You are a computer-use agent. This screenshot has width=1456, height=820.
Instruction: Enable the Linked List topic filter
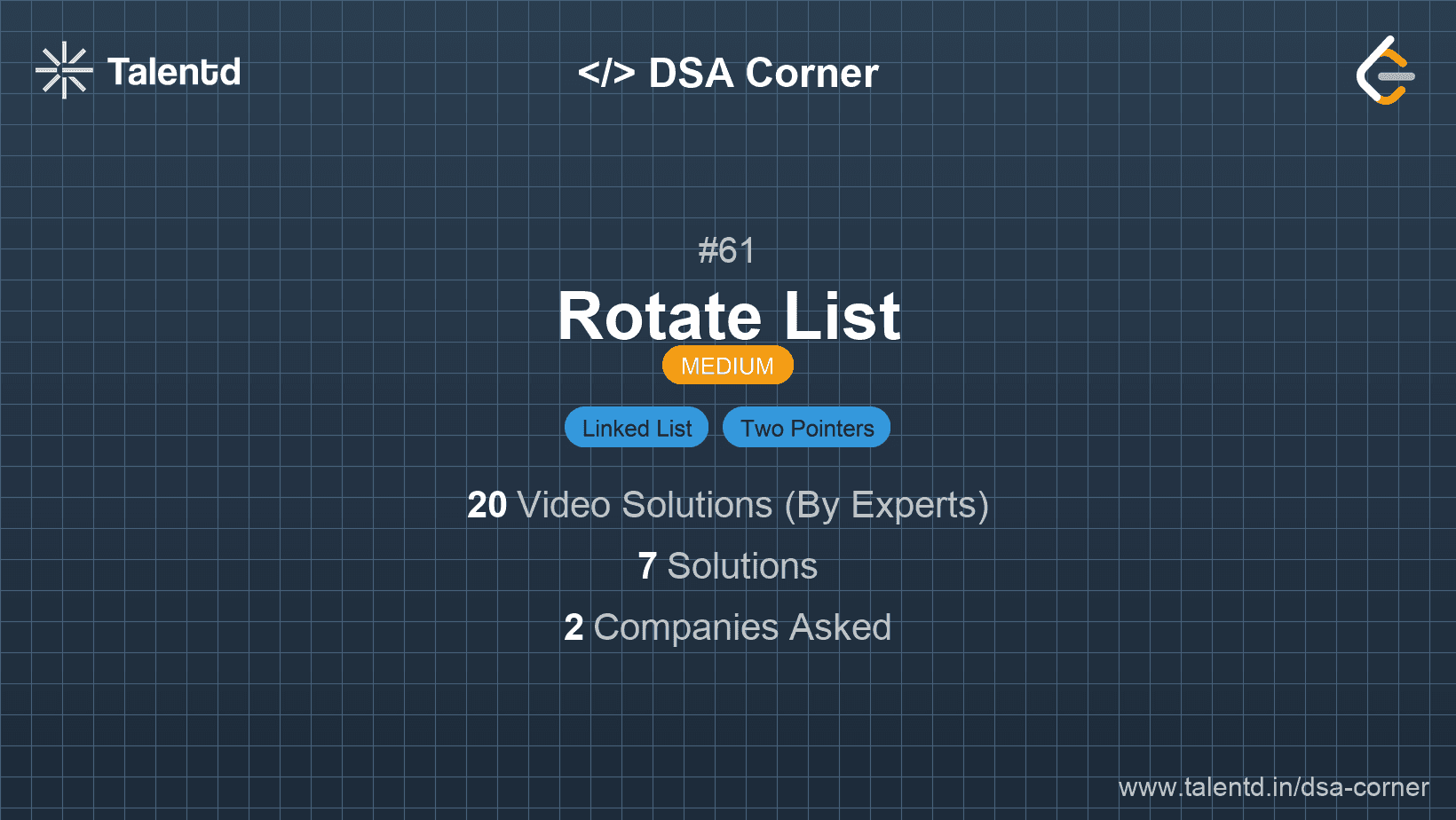636,427
